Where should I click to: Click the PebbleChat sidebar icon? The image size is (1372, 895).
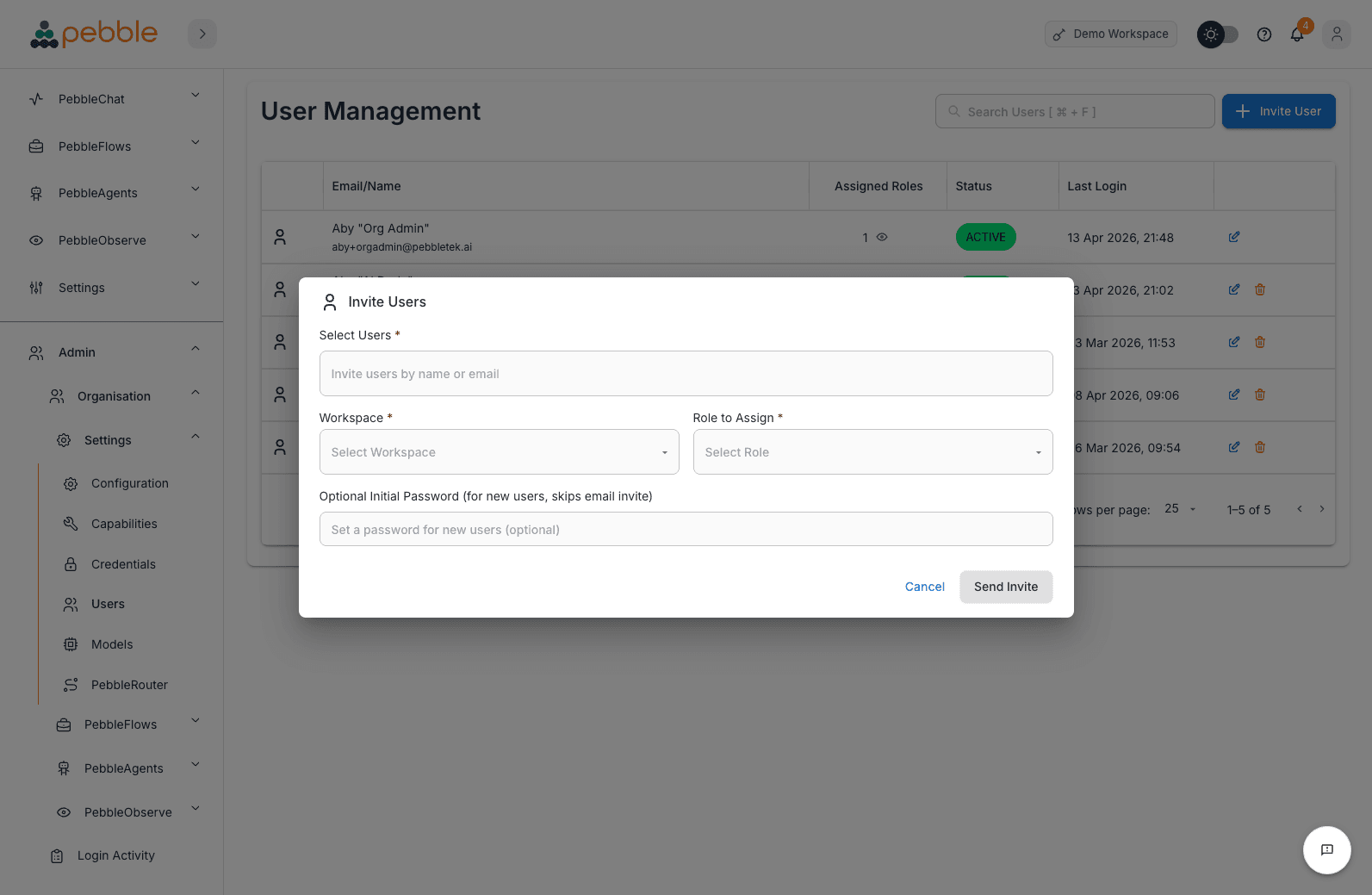36,99
